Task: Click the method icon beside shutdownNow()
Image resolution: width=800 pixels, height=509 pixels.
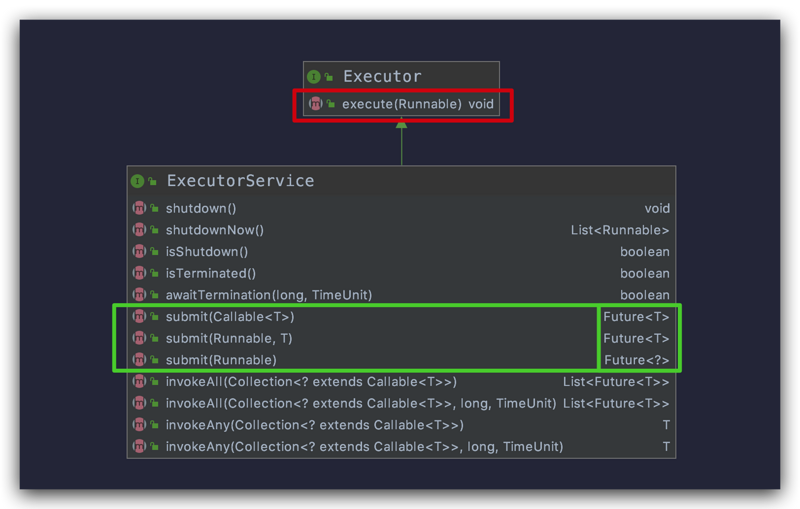Action: click(139, 230)
